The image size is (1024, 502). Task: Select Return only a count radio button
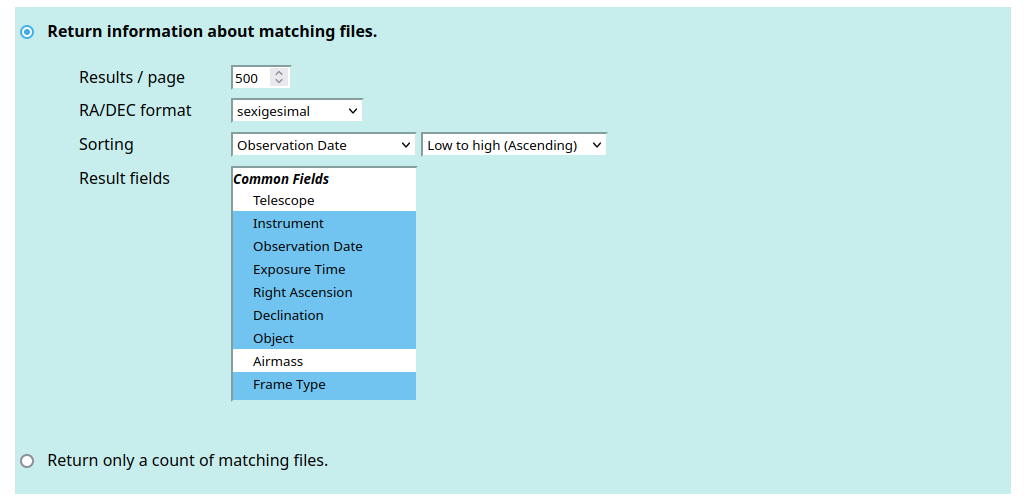[27, 461]
